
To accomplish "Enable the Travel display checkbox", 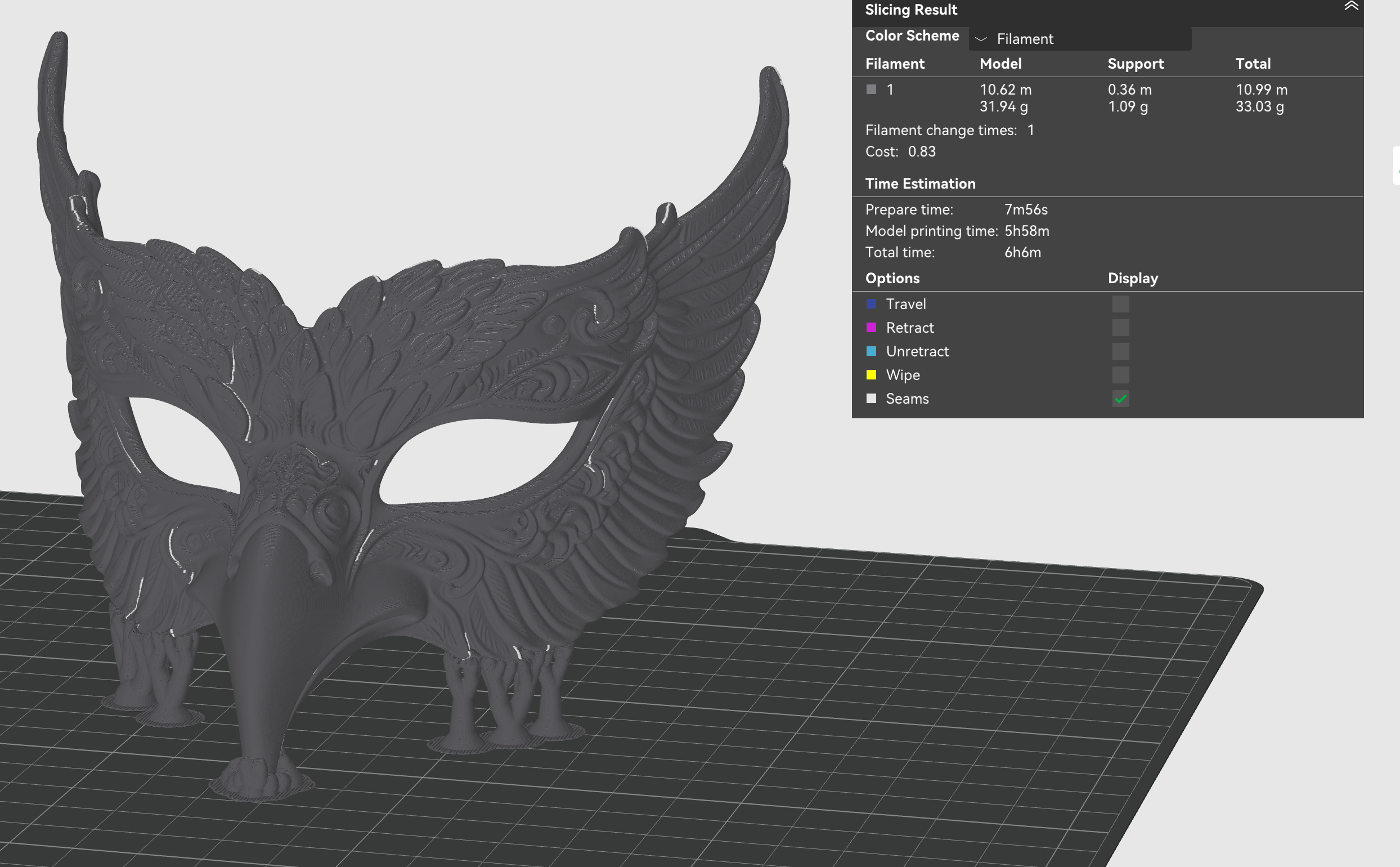I will tap(1120, 304).
